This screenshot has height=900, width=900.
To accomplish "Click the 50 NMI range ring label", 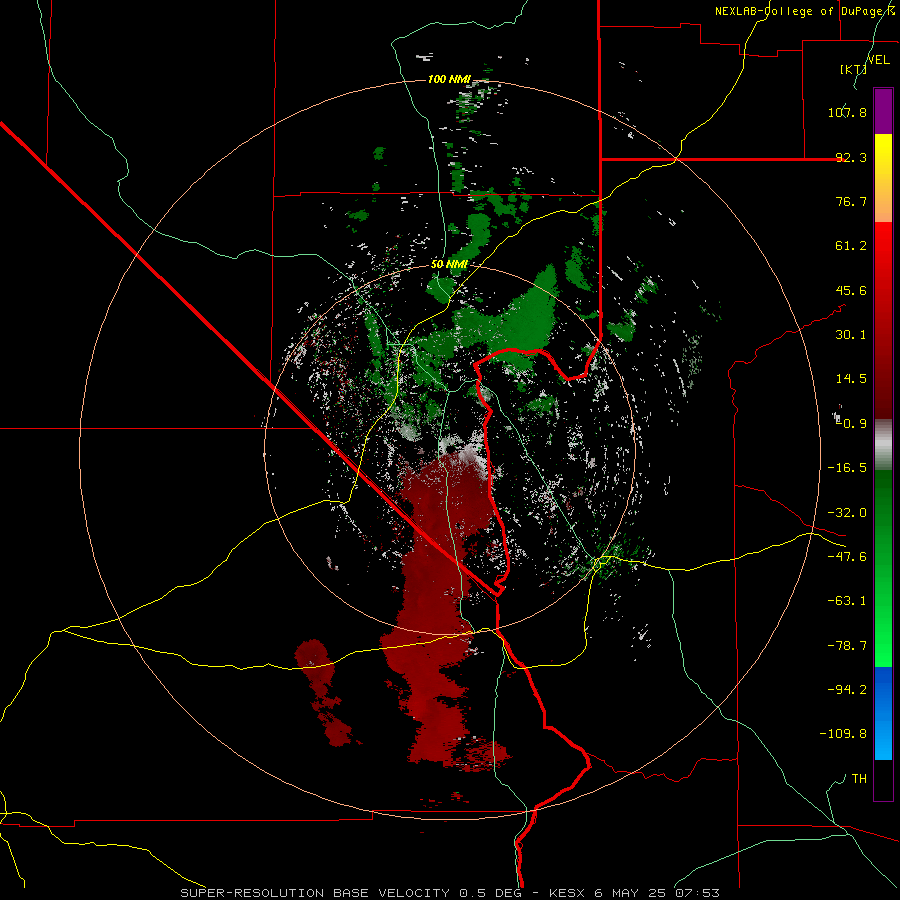I will coord(449,264).
